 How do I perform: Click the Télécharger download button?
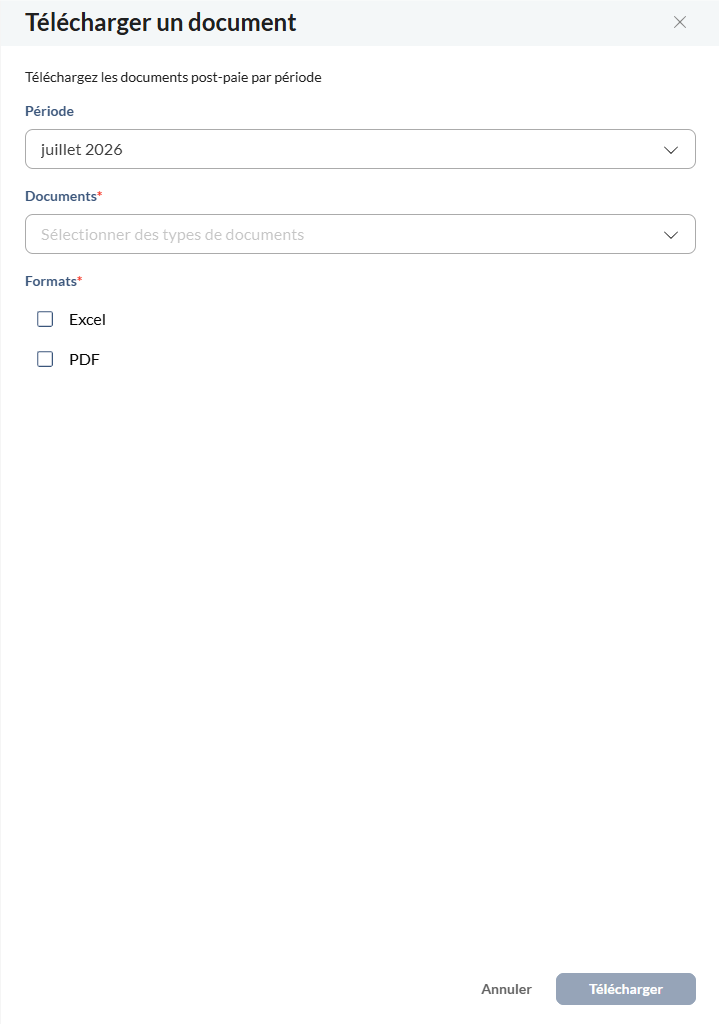(x=626, y=989)
